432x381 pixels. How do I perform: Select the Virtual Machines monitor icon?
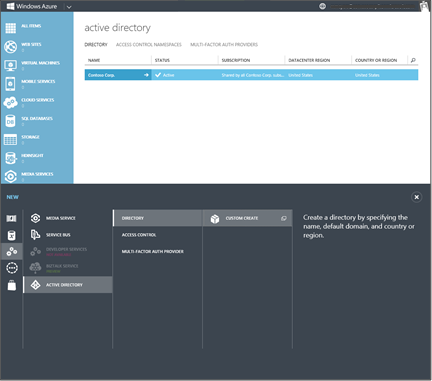coord(10,65)
